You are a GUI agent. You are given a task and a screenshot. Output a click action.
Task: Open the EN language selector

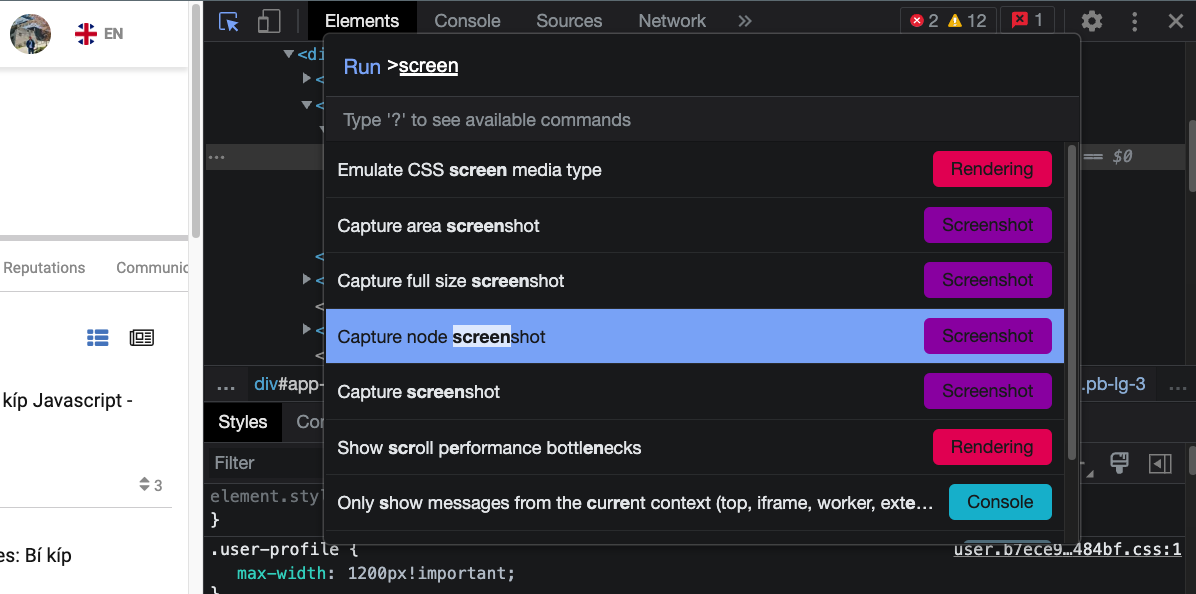[99, 32]
